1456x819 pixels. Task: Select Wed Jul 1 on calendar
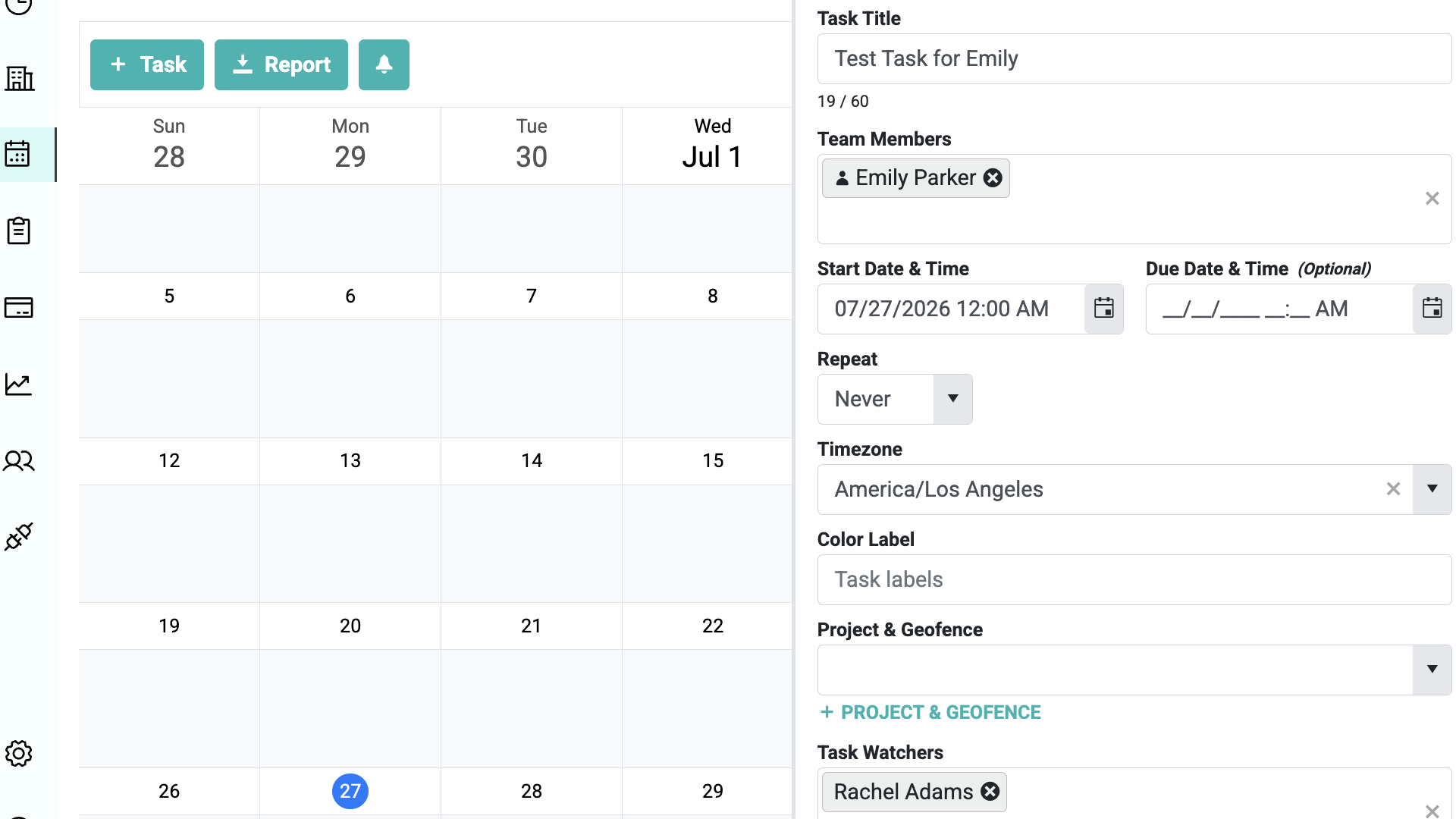[x=713, y=144]
